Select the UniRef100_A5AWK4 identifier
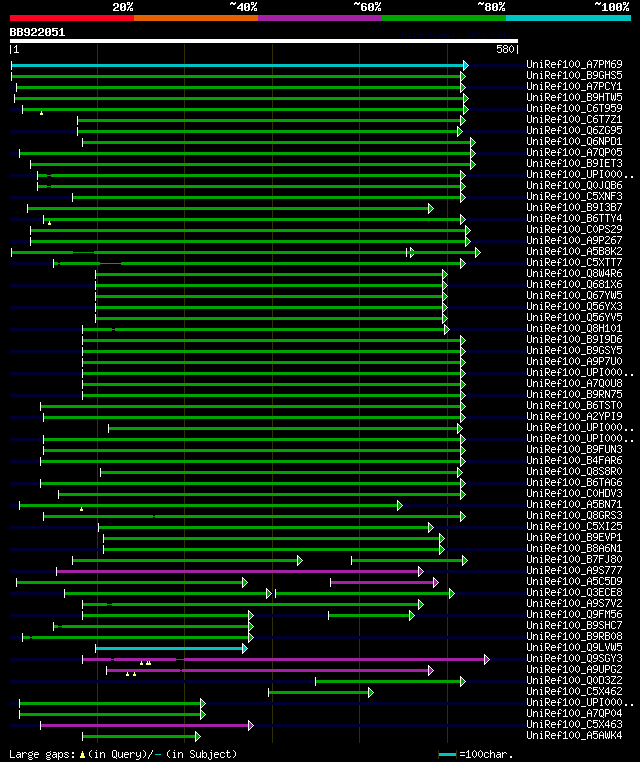This screenshot has width=640, height=762. [x=574, y=735]
